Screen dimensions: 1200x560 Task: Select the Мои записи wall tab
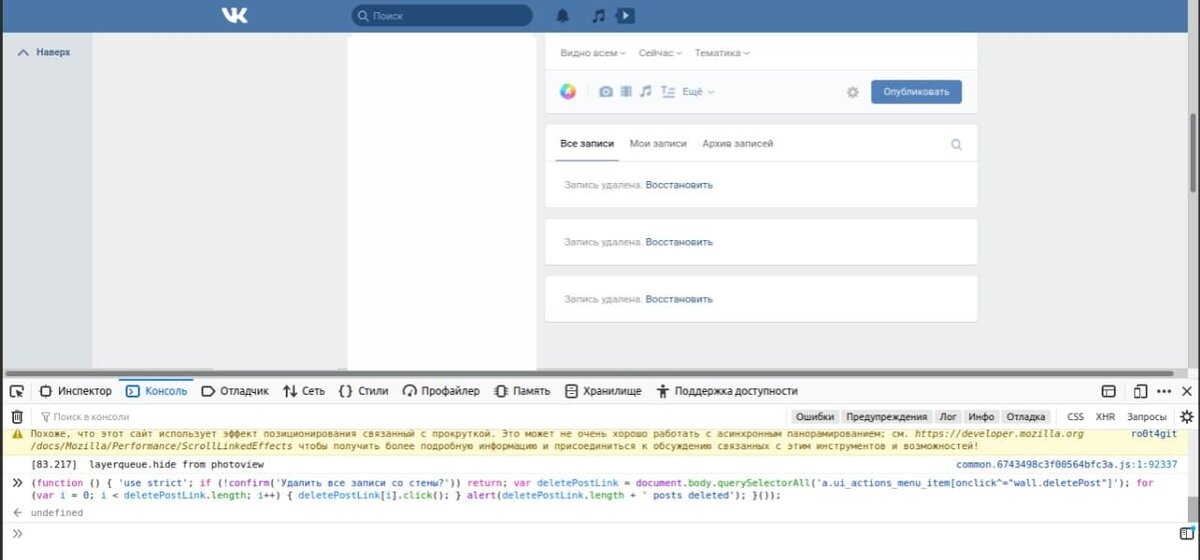click(x=658, y=144)
